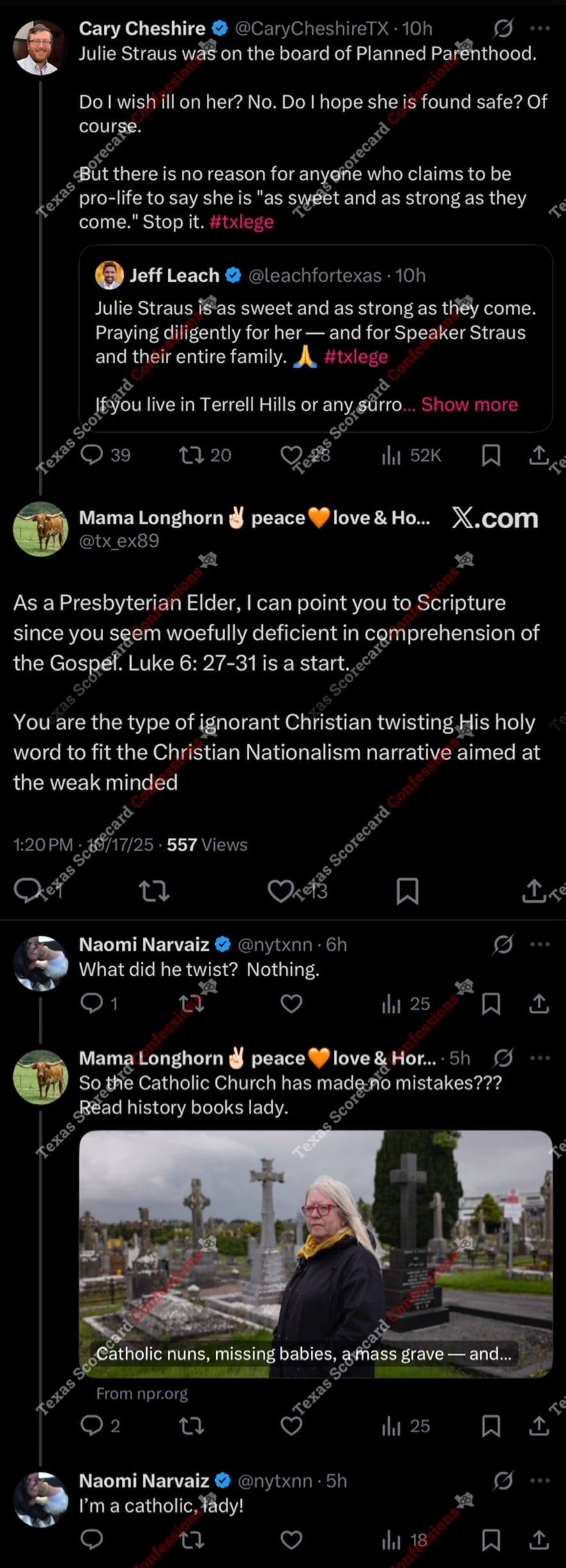Retweet Cary Cheshire's post
Image resolution: width=566 pixels, height=1568 pixels.
click(191, 454)
